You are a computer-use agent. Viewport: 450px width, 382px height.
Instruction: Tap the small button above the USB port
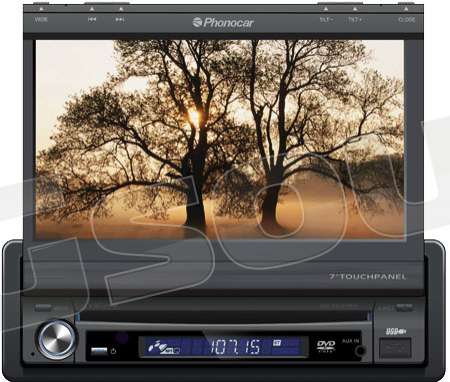pos(404,307)
